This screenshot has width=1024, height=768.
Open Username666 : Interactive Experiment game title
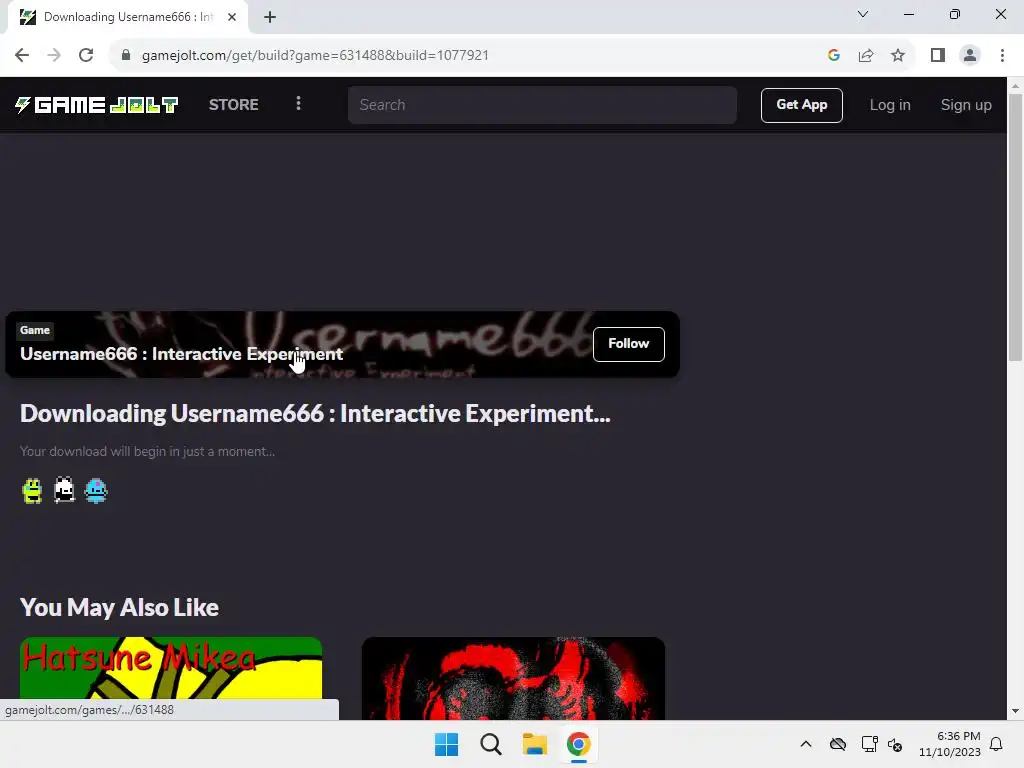181,354
